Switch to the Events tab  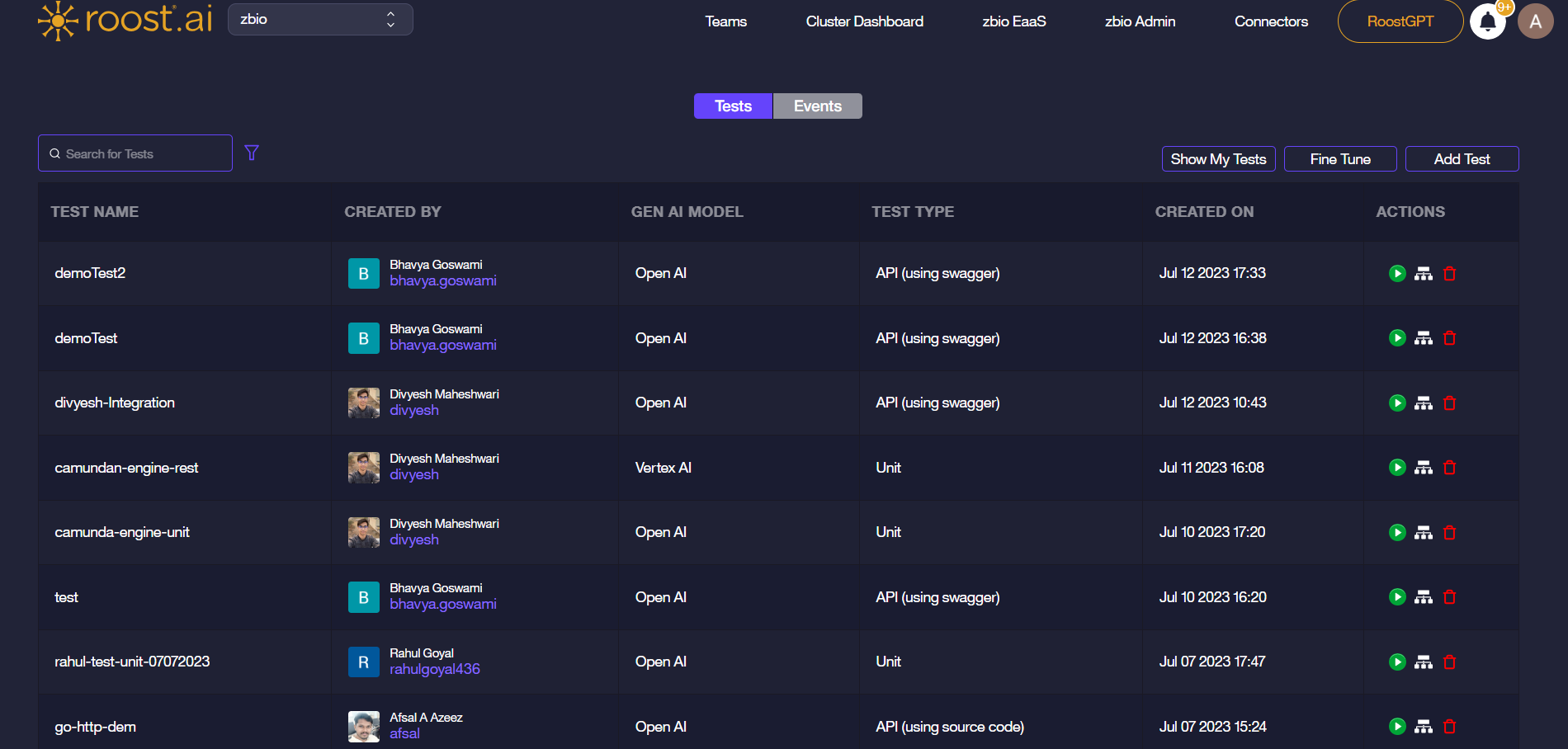[x=817, y=106]
